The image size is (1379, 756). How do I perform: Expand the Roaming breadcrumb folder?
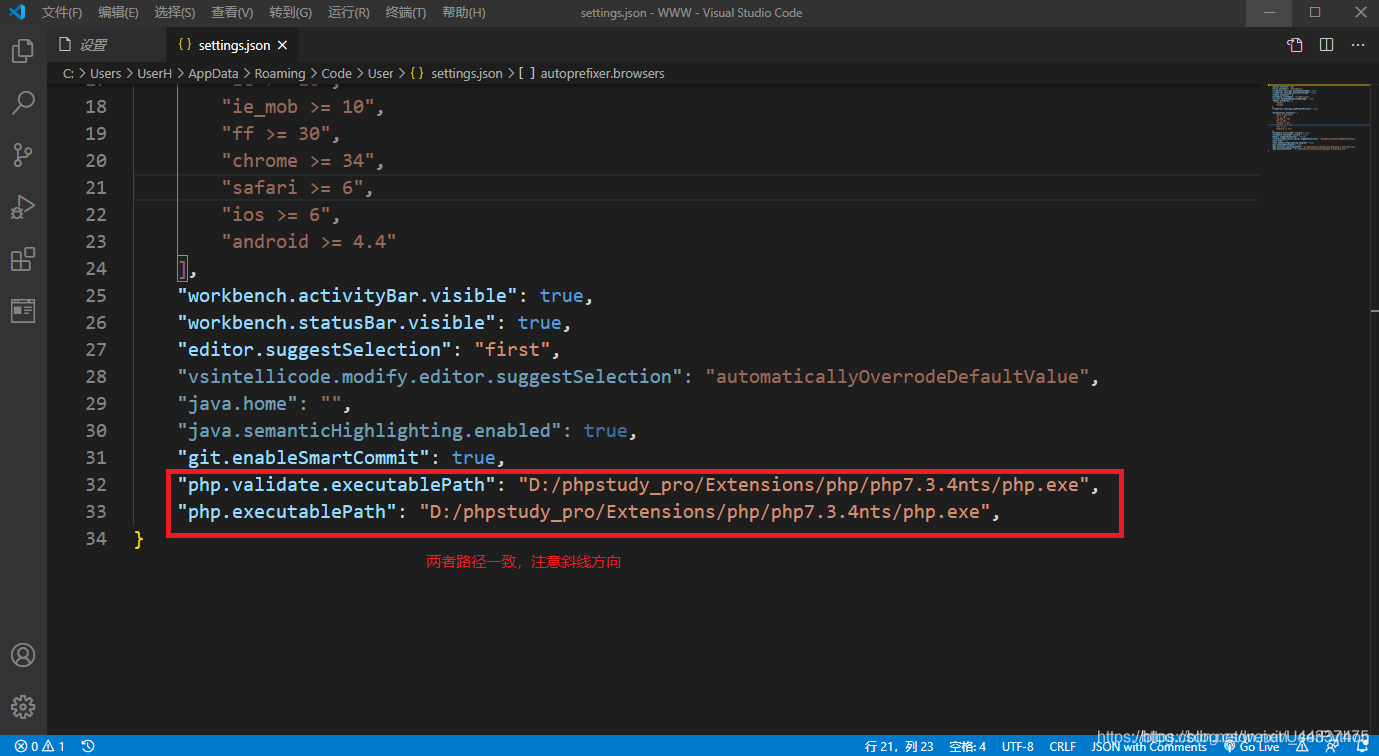click(279, 73)
